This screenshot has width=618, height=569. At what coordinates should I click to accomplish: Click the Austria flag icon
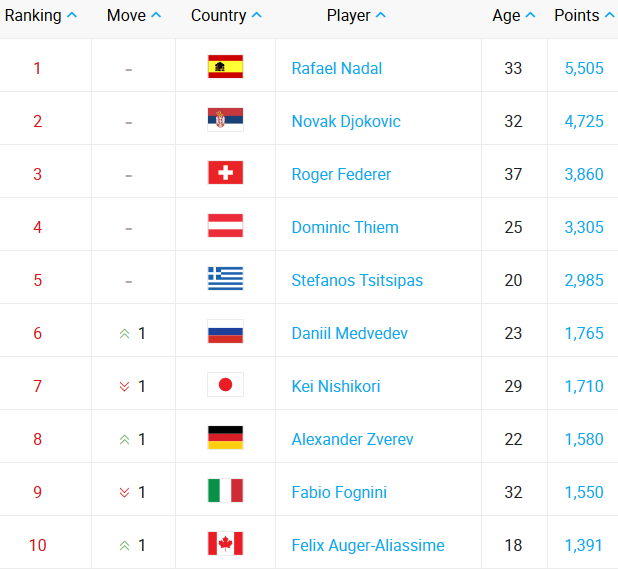tap(225, 227)
